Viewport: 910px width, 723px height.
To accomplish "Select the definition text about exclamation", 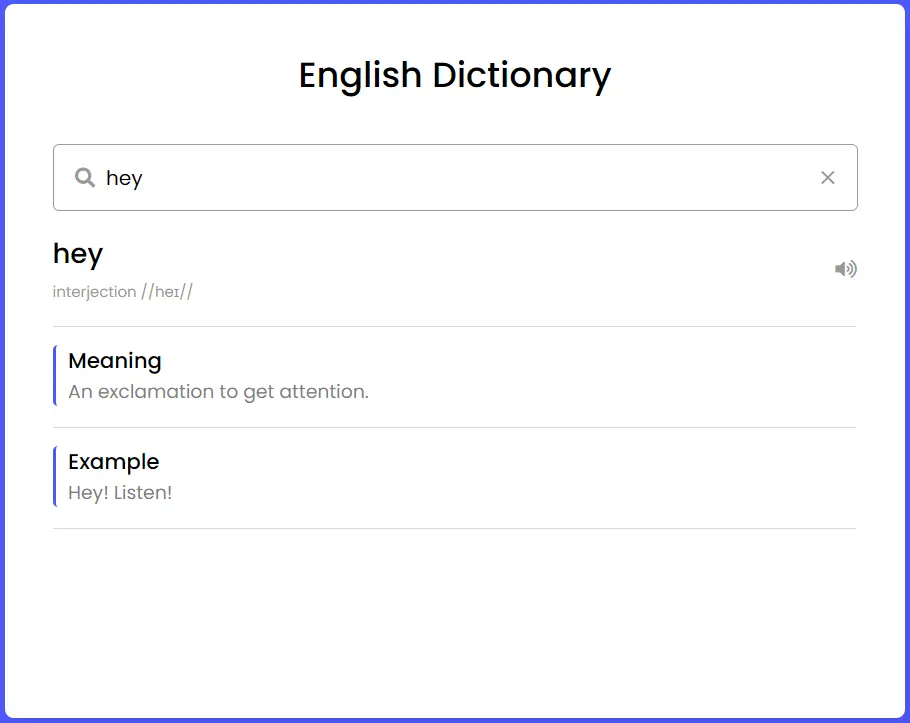I will point(218,392).
